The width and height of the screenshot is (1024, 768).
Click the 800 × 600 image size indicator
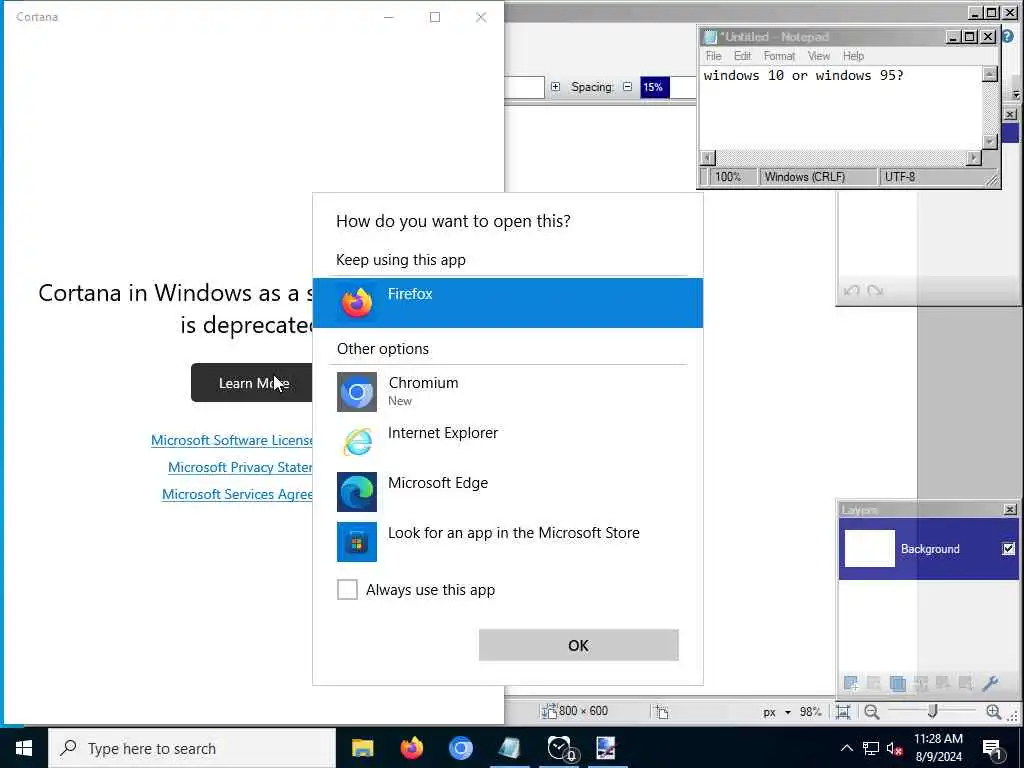pos(575,711)
